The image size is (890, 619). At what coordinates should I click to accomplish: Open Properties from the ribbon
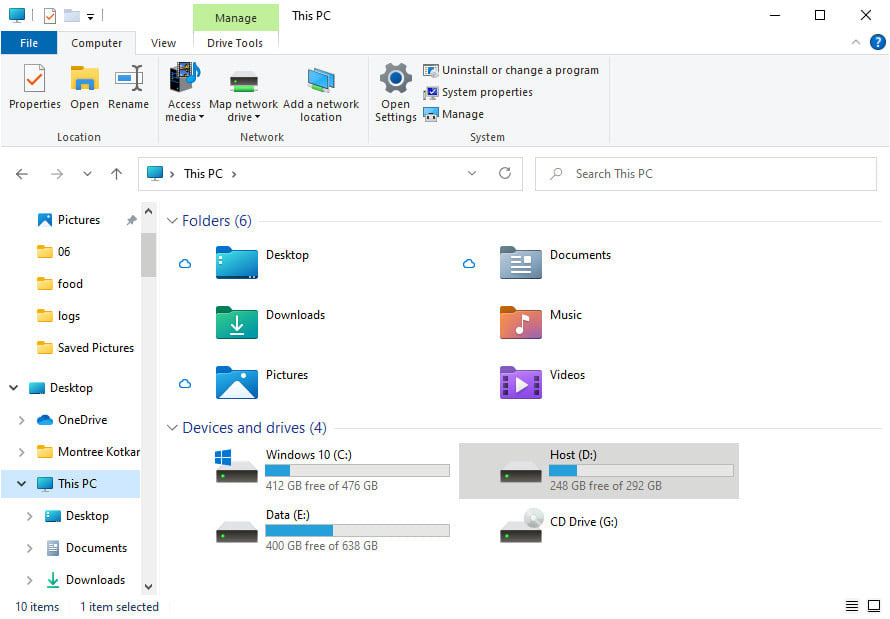pyautogui.click(x=34, y=90)
